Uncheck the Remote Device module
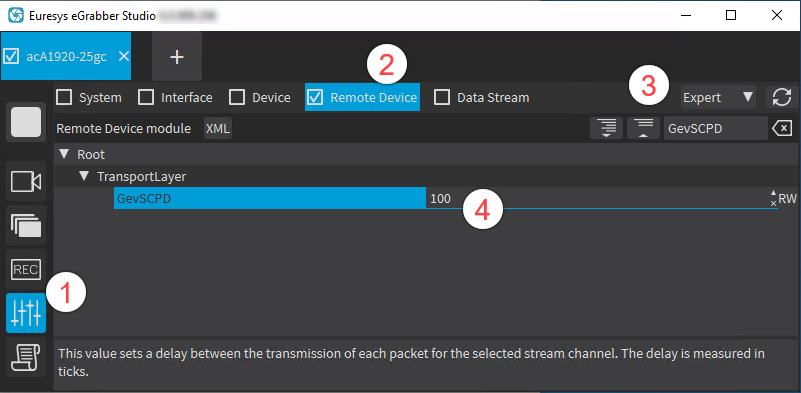This screenshot has height=393, width=801. [x=316, y=97]
